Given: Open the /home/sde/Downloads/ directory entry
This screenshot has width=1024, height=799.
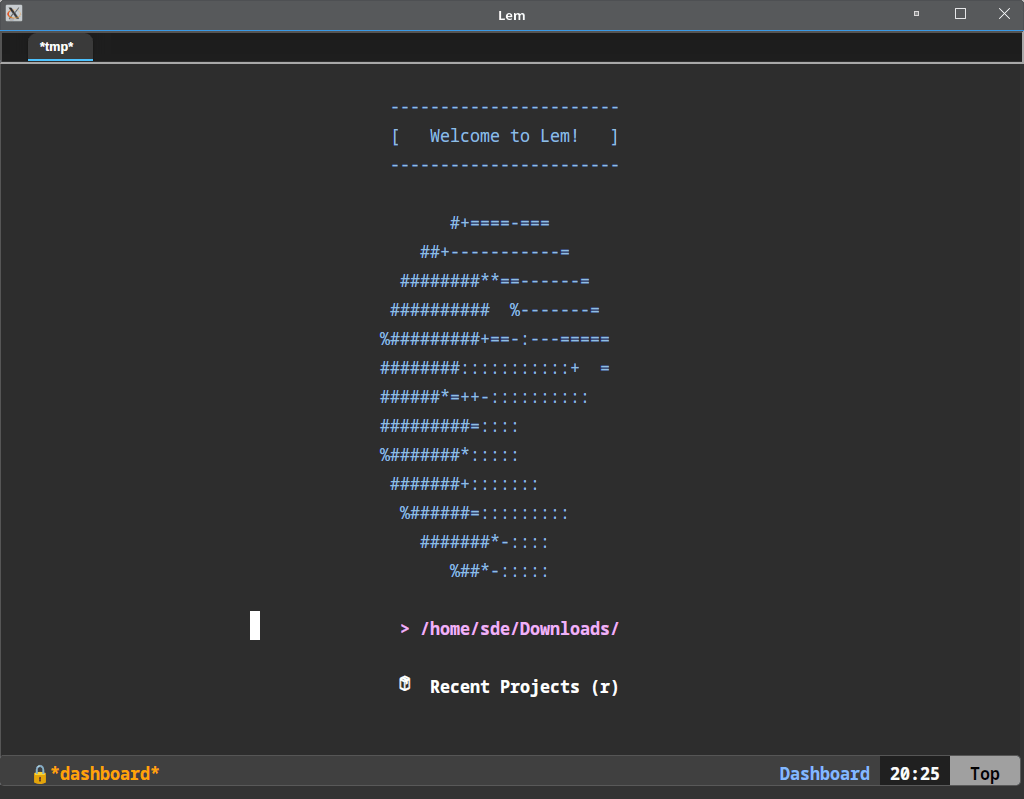Looking at the screenshot, I should 520,629.
